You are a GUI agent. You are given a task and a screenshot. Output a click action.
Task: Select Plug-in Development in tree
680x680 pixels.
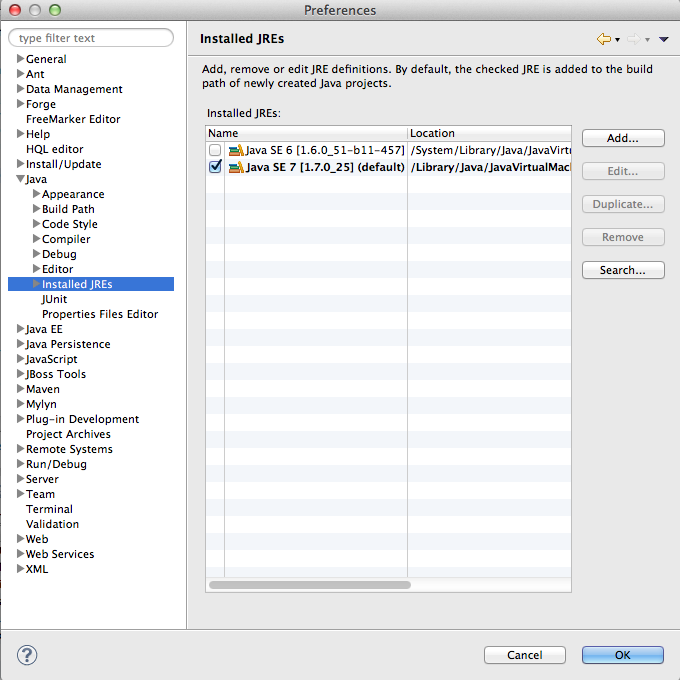tap(82, 419)
